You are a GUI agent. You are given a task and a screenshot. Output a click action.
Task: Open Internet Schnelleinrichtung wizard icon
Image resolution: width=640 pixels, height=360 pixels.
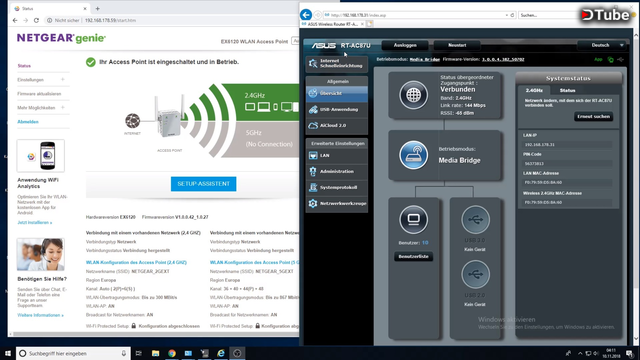pos(313,63)
